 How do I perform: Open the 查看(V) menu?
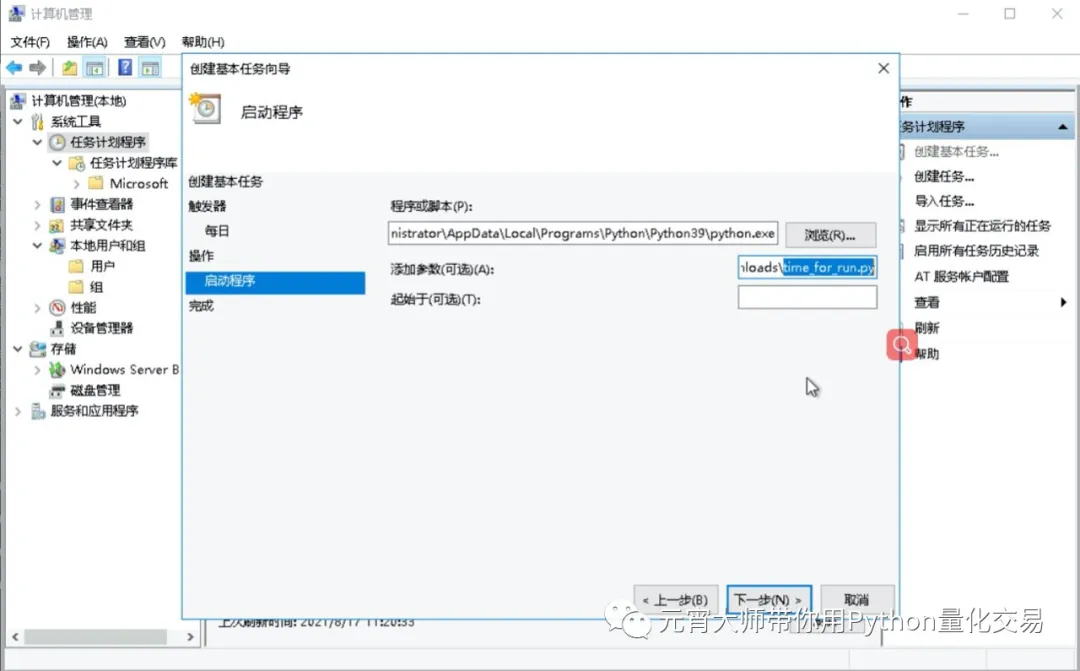(x=144, y=42)
